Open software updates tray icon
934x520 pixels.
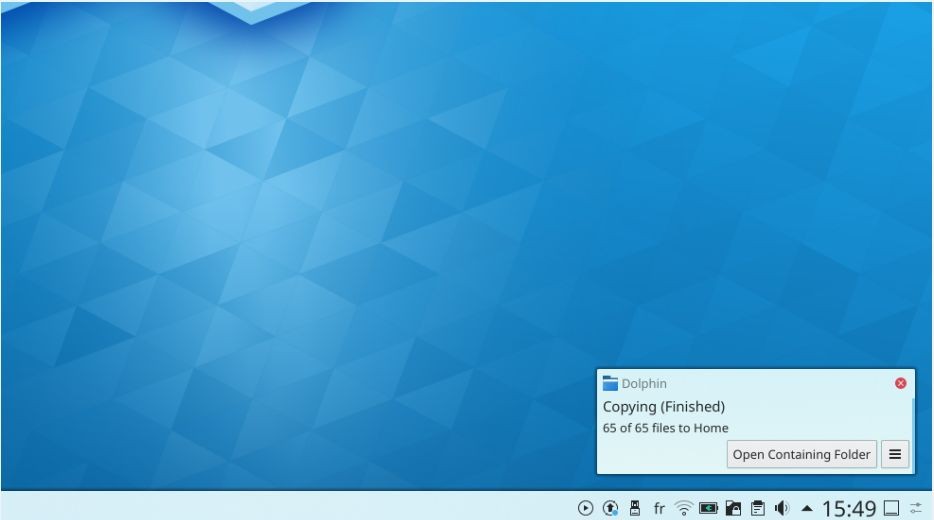coord(610,508)
